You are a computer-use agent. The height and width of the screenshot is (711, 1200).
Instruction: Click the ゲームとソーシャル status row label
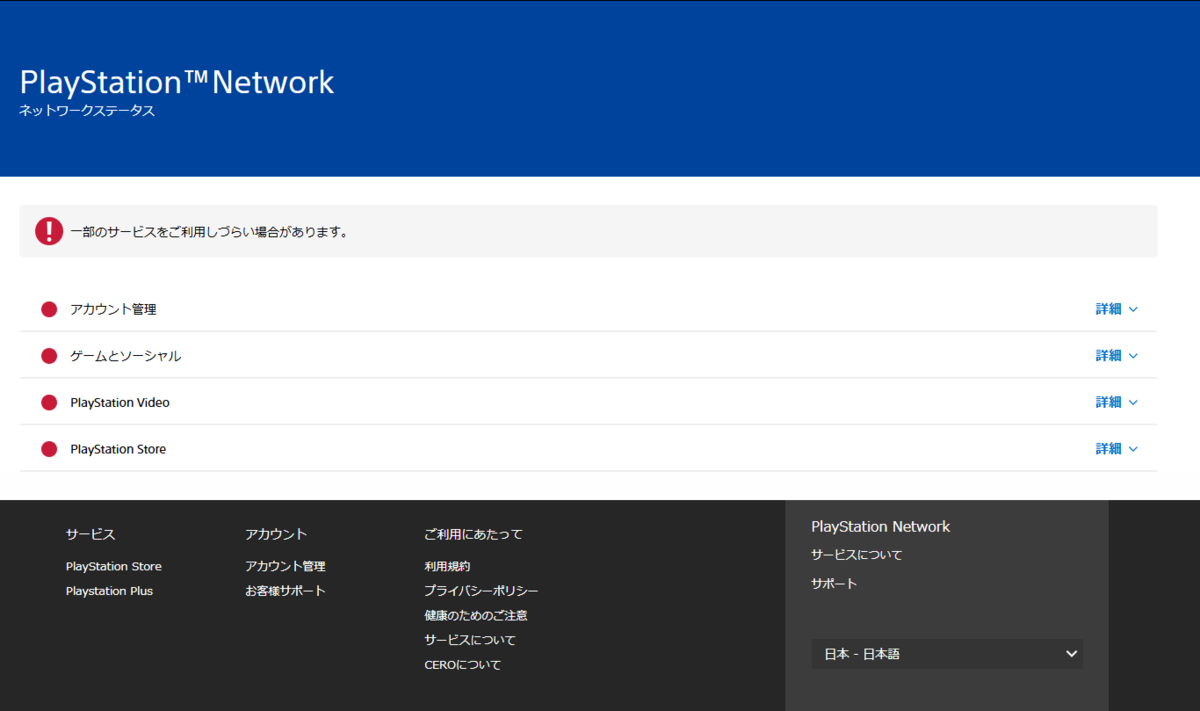(125, 356)
